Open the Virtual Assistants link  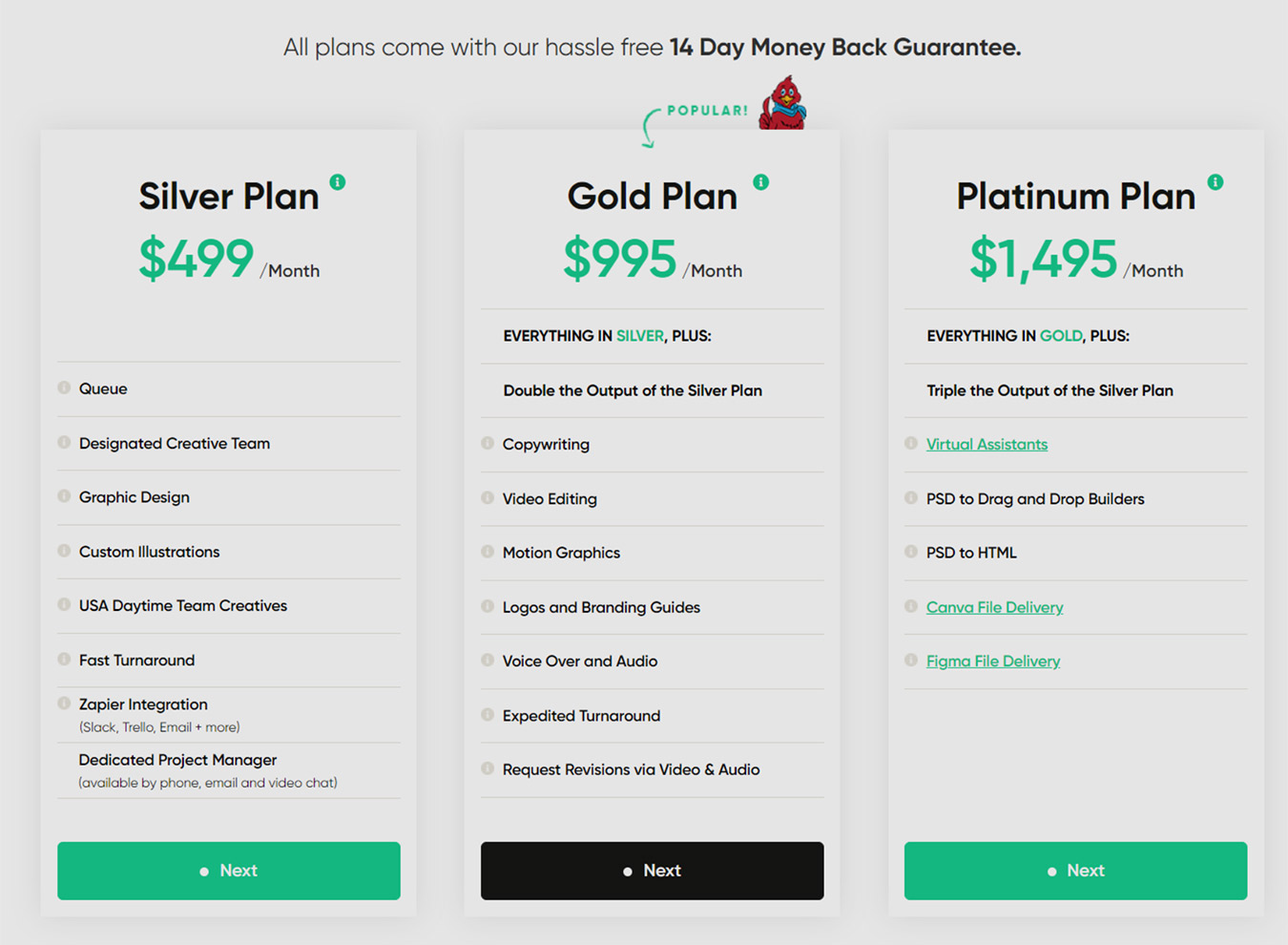(x=987, y=444)
